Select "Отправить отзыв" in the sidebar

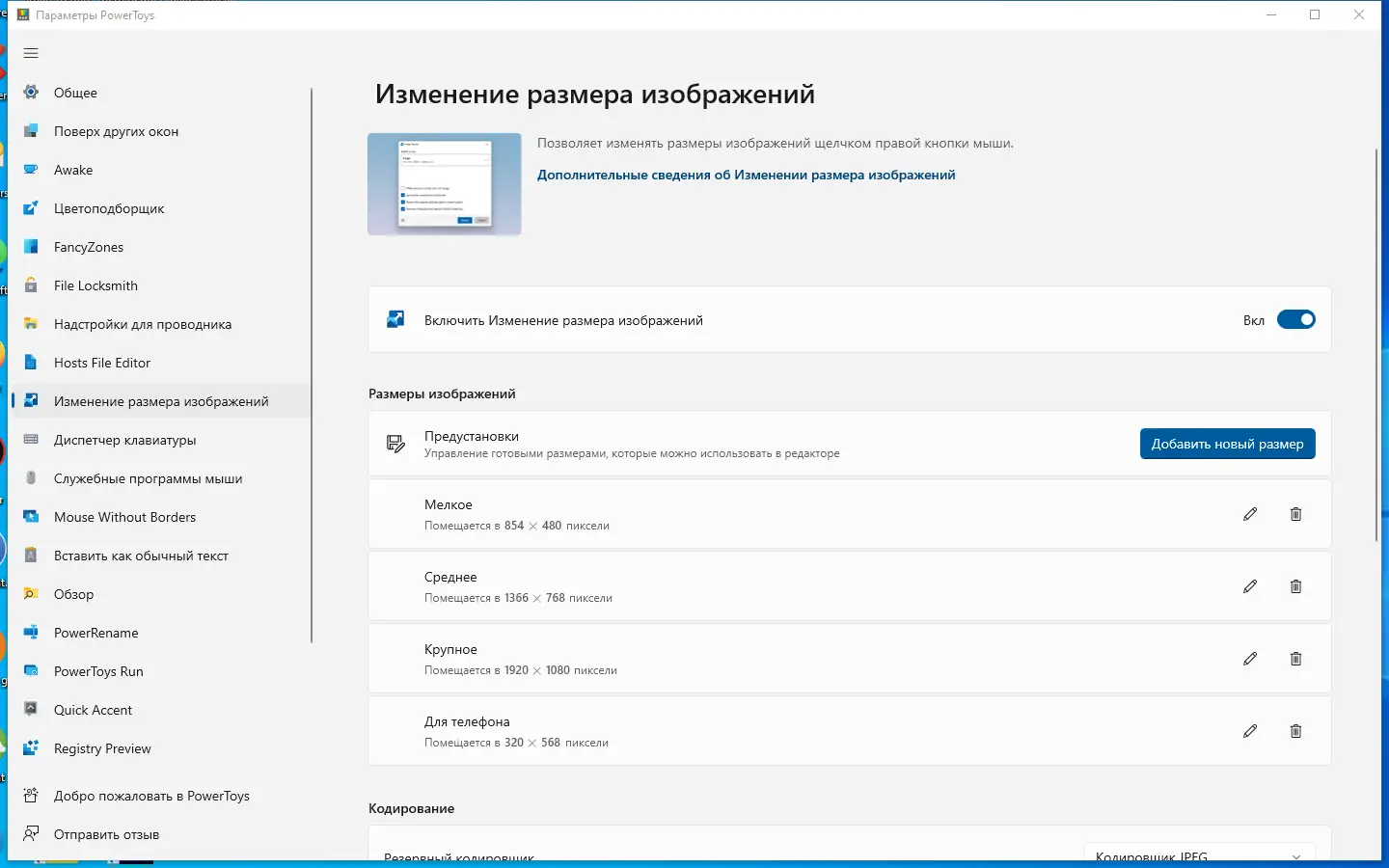[x=161, y=834]
